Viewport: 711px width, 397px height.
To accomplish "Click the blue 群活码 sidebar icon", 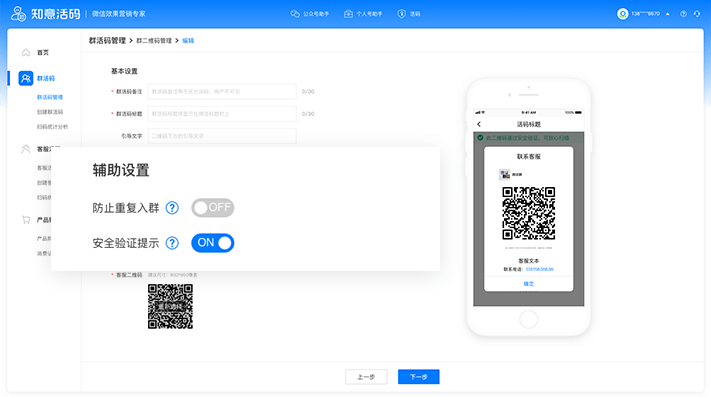I will pyautogui.click(x=26, y=78).
